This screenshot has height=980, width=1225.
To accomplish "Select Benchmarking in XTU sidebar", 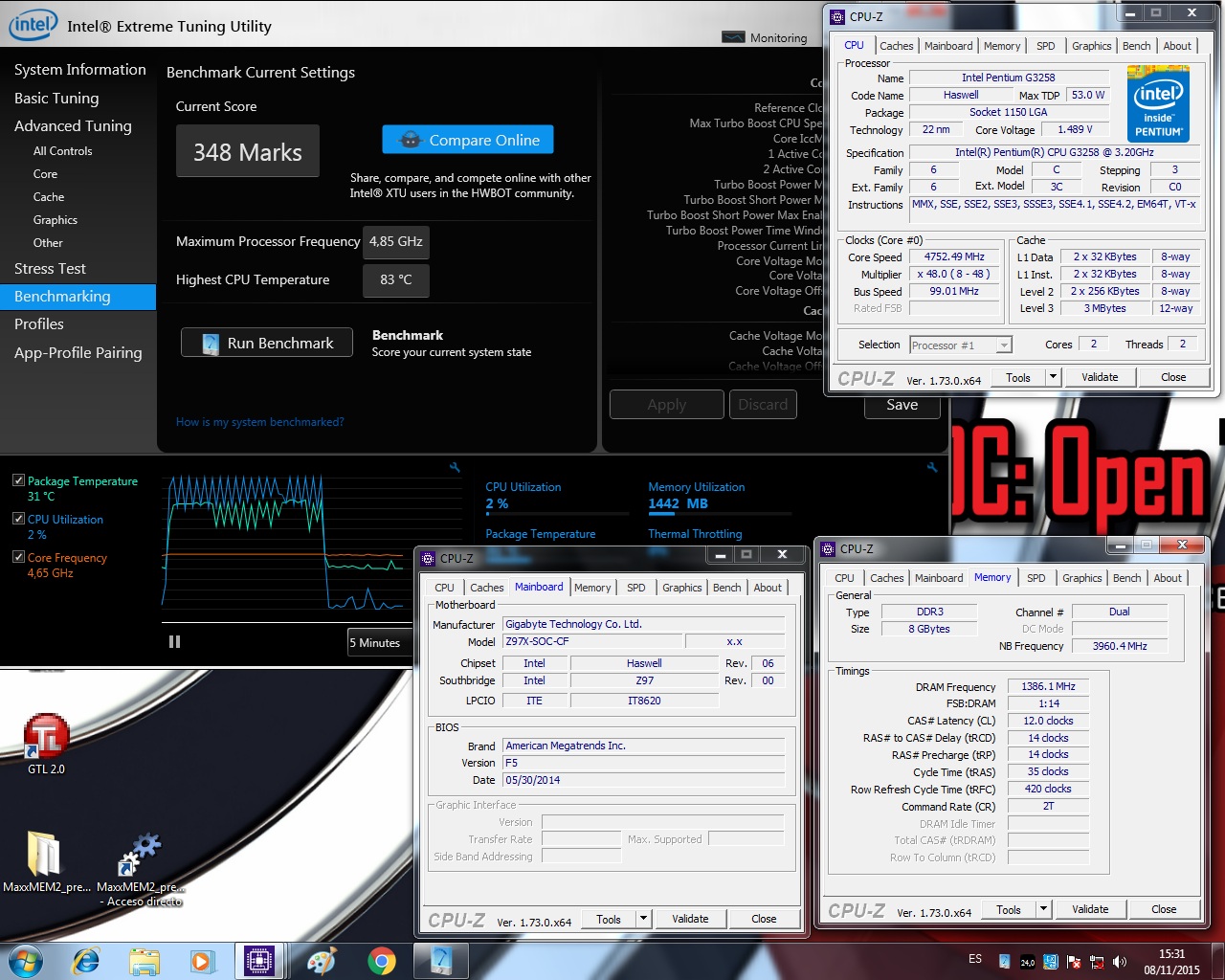I will click(78, 297).
